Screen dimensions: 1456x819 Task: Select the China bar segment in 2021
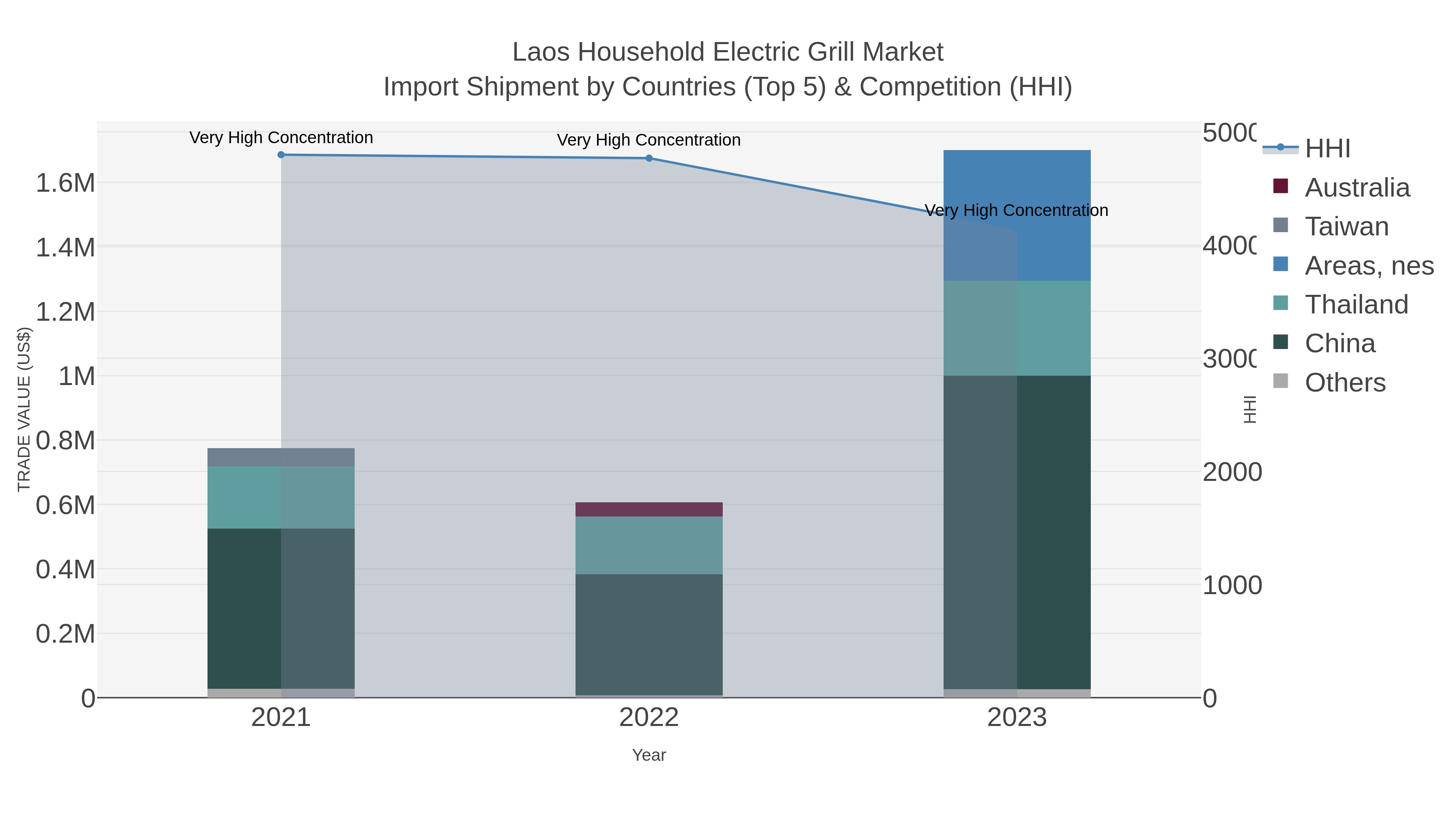tap(281, 609)
